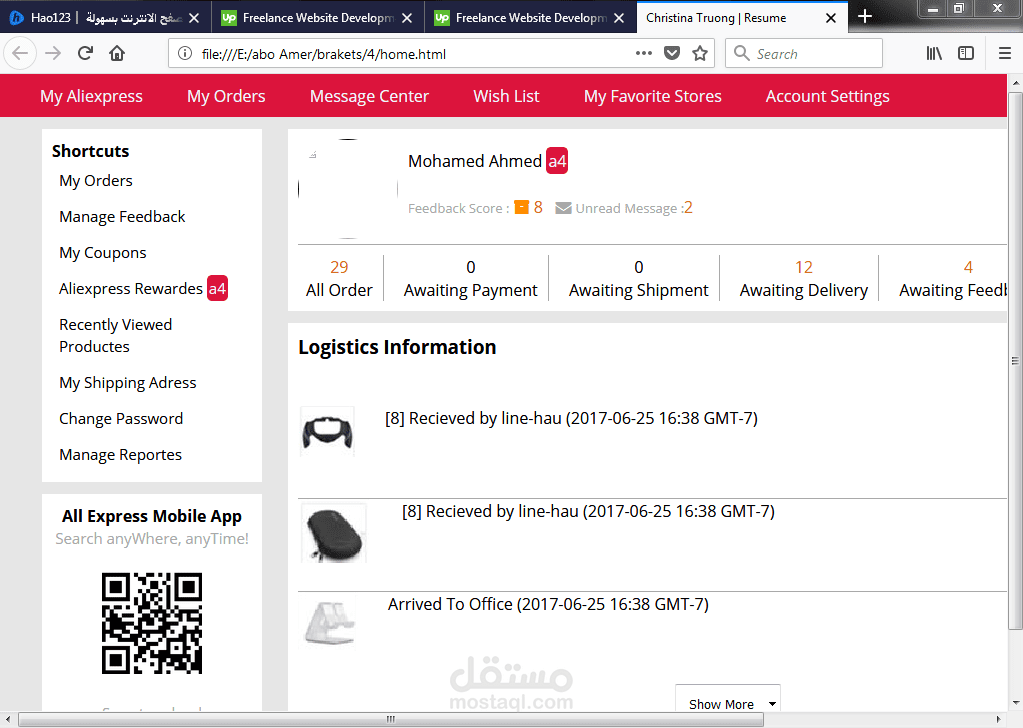The image size is (1023, 728).
Task: Open a new tab with plus icon
Action: click(865, 16)
